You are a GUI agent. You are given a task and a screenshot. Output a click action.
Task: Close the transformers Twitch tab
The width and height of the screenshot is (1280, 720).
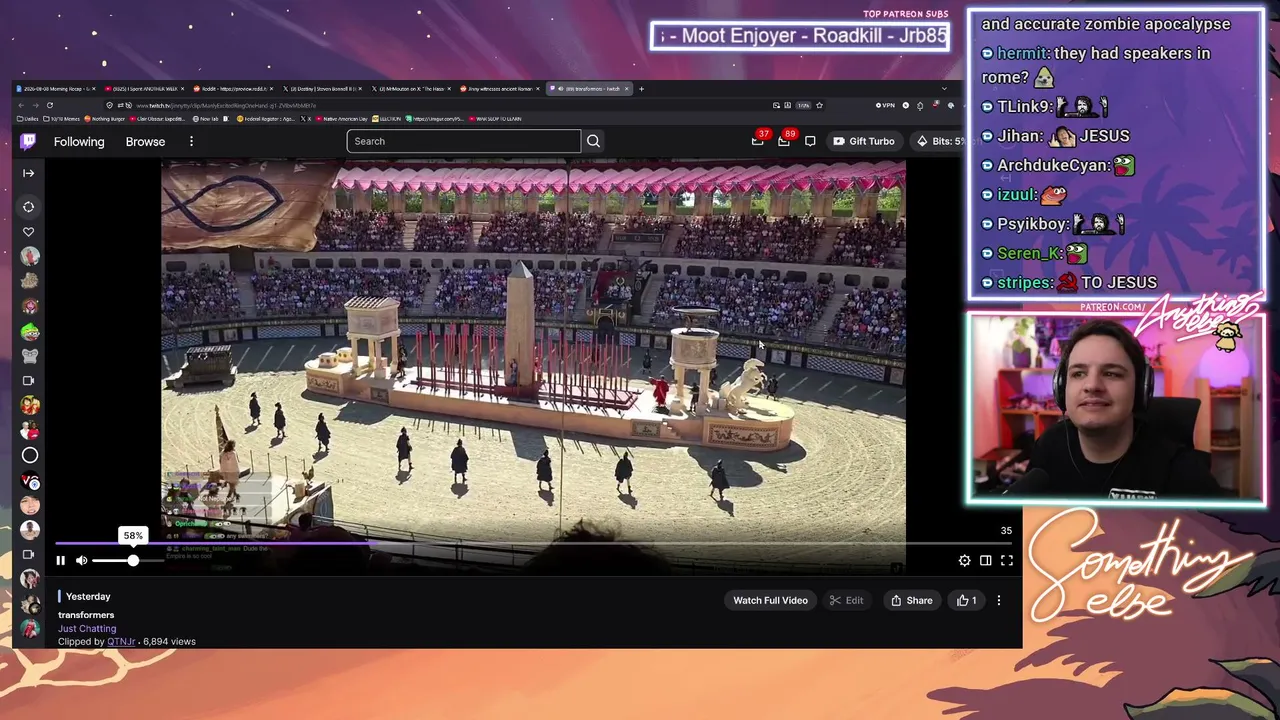click(627, 89)
